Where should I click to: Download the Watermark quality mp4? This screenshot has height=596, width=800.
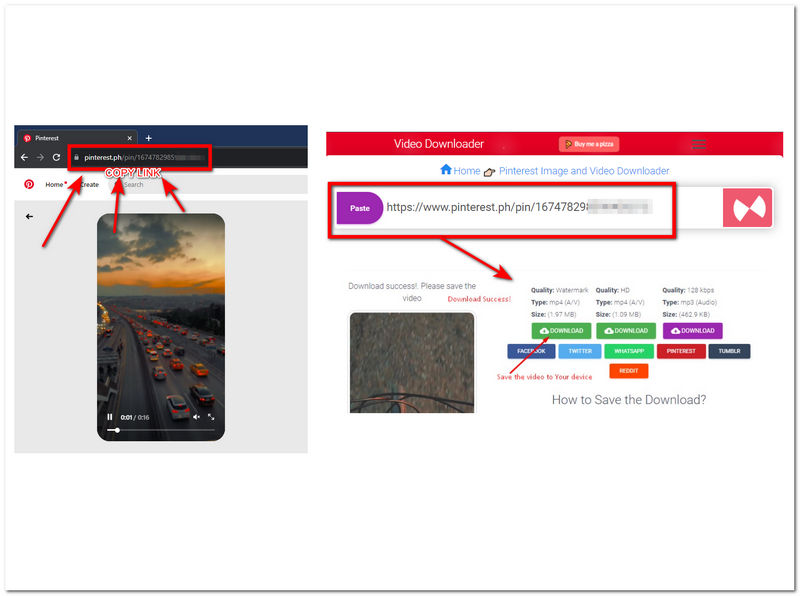point(561,330)
